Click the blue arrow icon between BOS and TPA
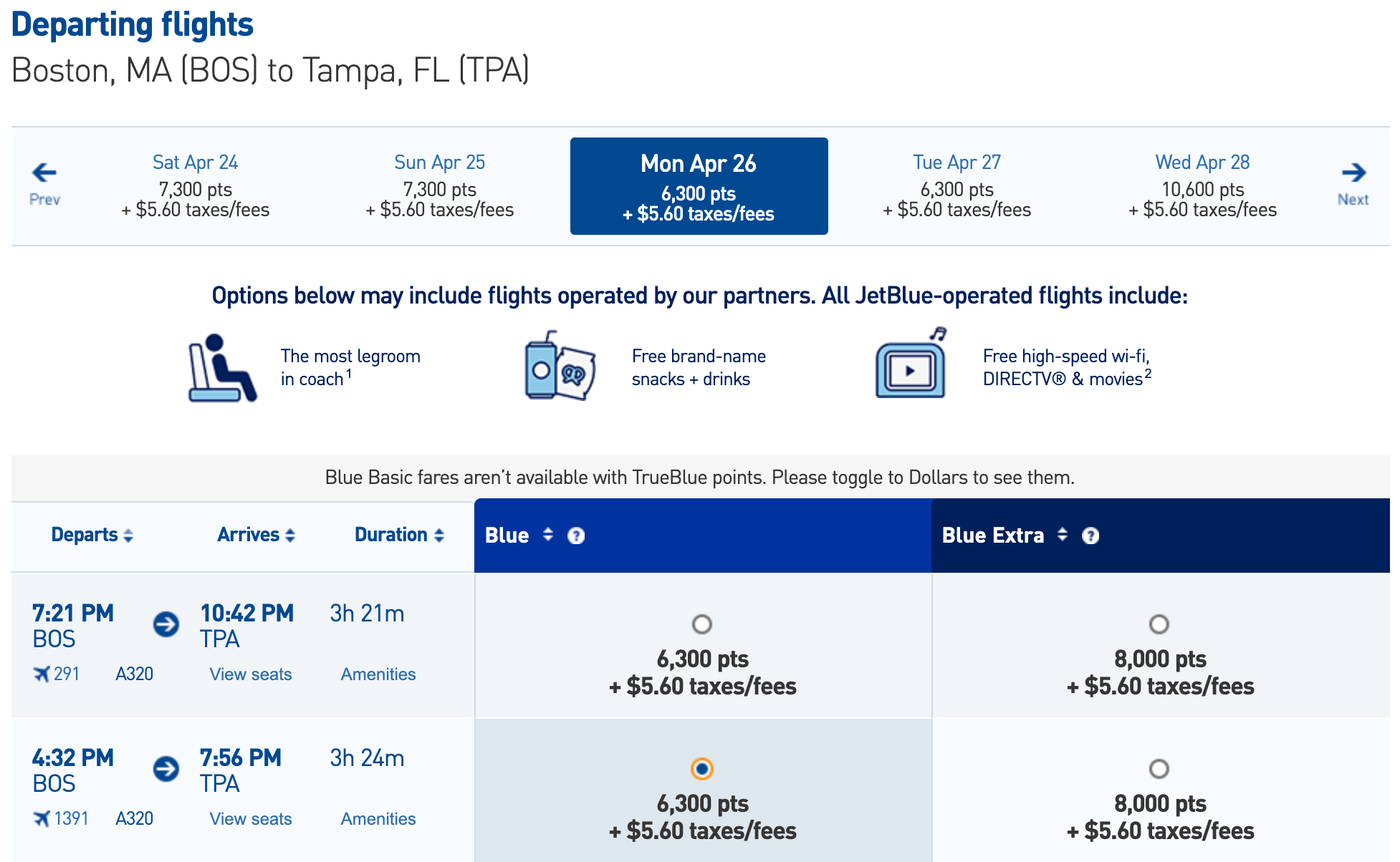1400x862 pixels. click(164, 624)
